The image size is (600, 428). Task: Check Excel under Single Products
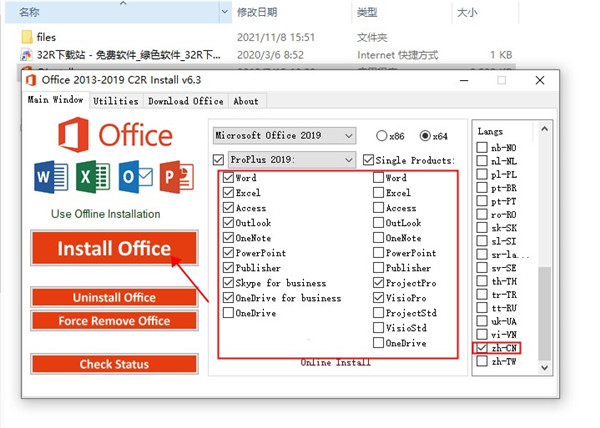click(378, 192)
